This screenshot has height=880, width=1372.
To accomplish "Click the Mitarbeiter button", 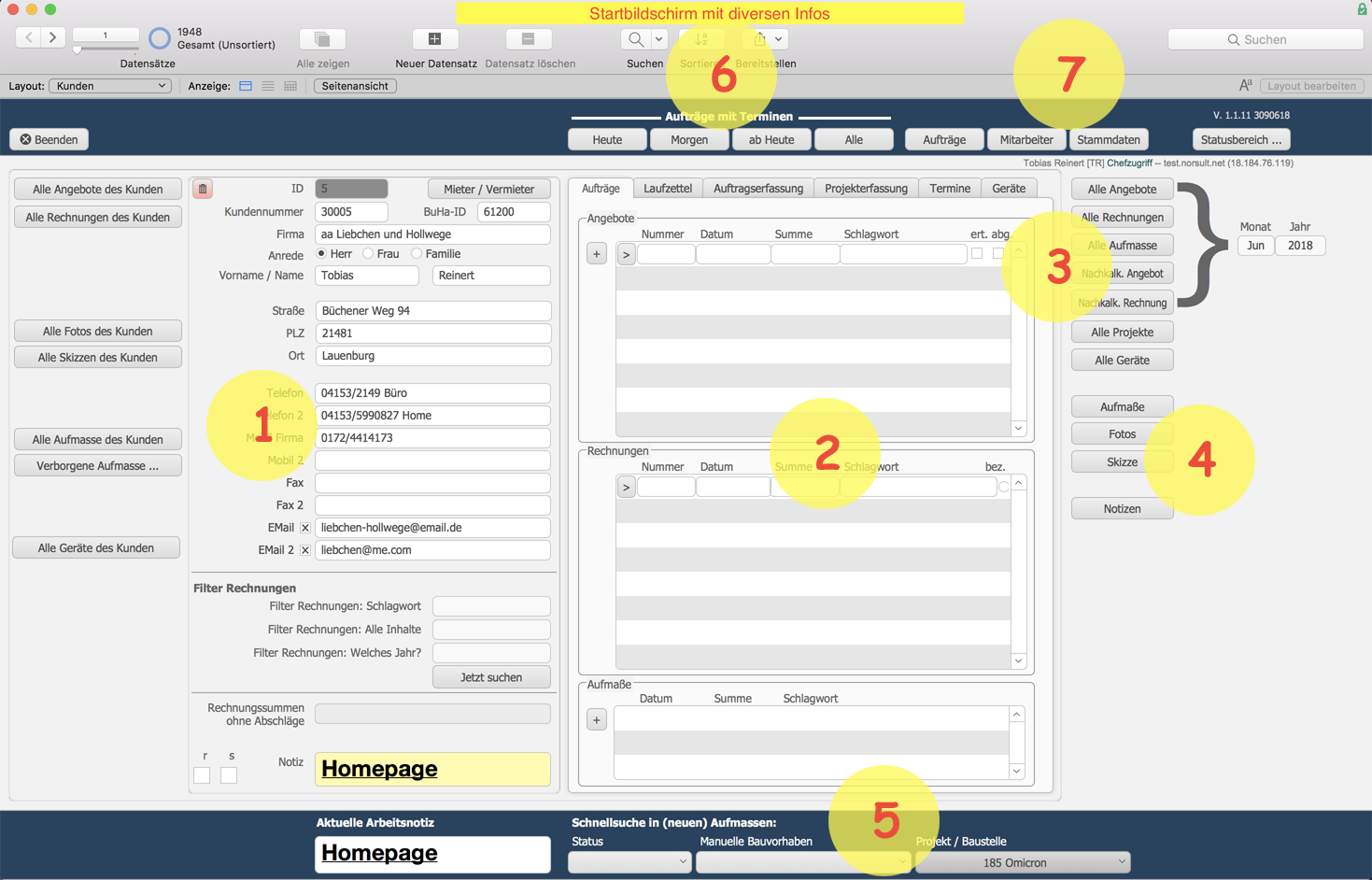I will pos(1026,139).
